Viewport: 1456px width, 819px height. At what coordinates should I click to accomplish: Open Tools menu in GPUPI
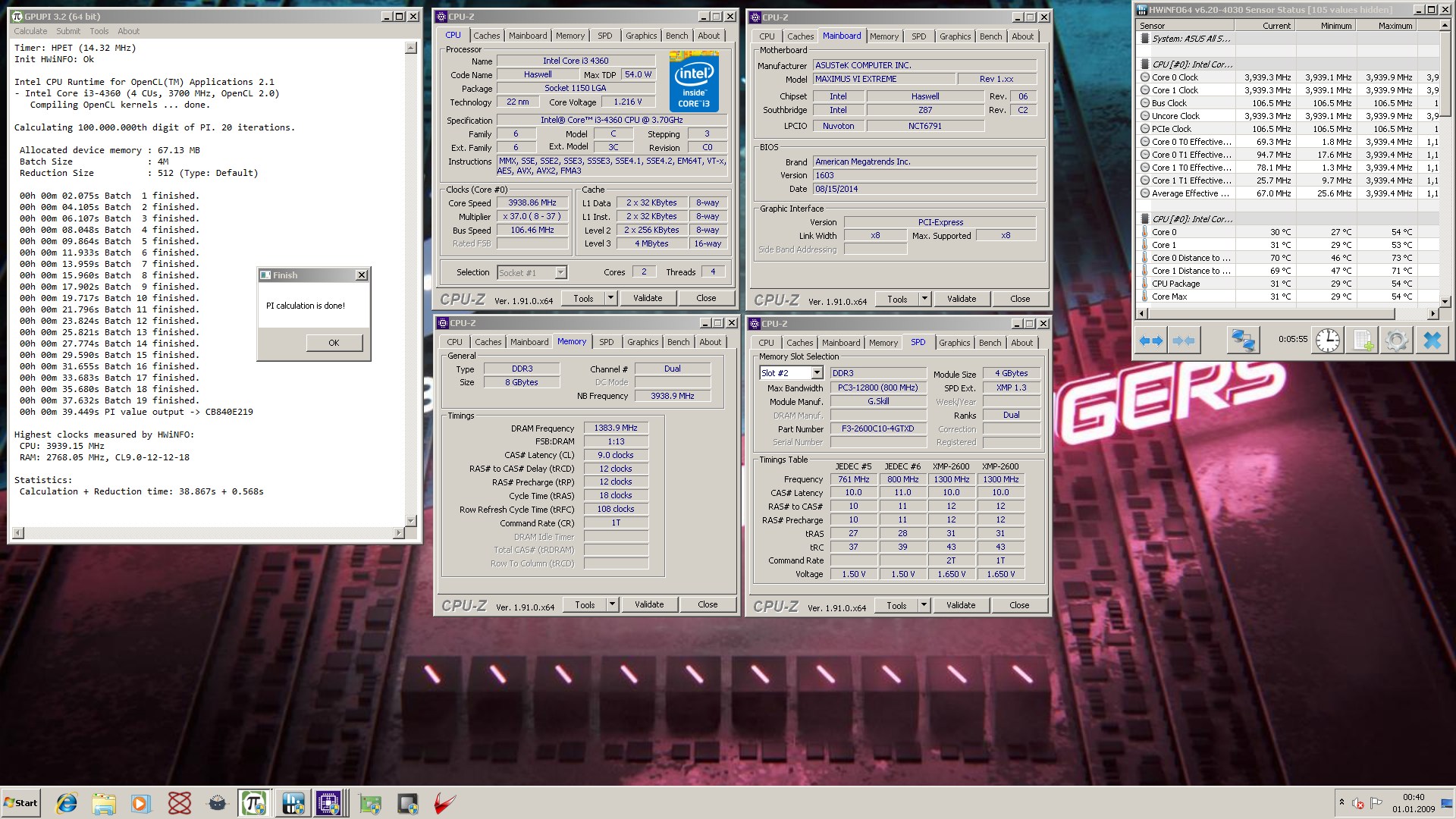pyautogui.click(x=99, y=31)
